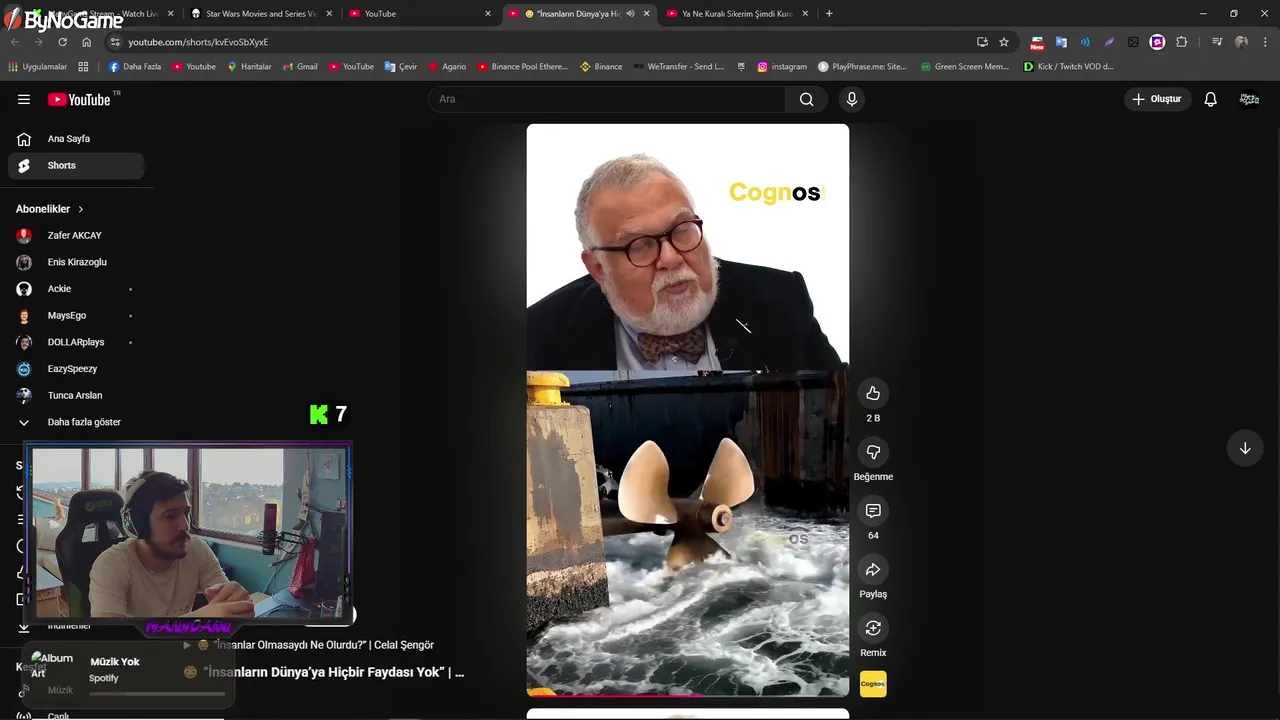Open Uygulamalar apps shortcut
This screenshot has height=720, width=1280.
(x=38, y=67)
